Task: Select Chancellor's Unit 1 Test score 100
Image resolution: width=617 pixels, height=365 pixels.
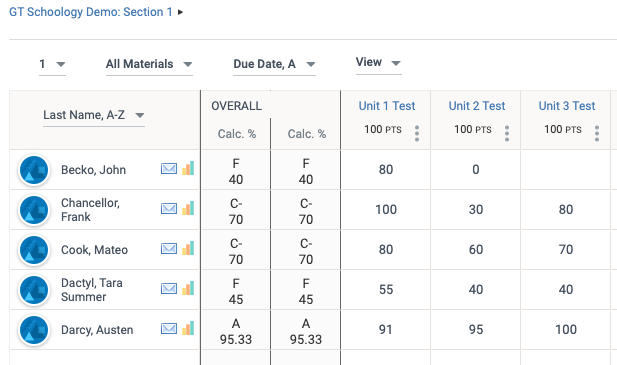Action: coord(386,210)
